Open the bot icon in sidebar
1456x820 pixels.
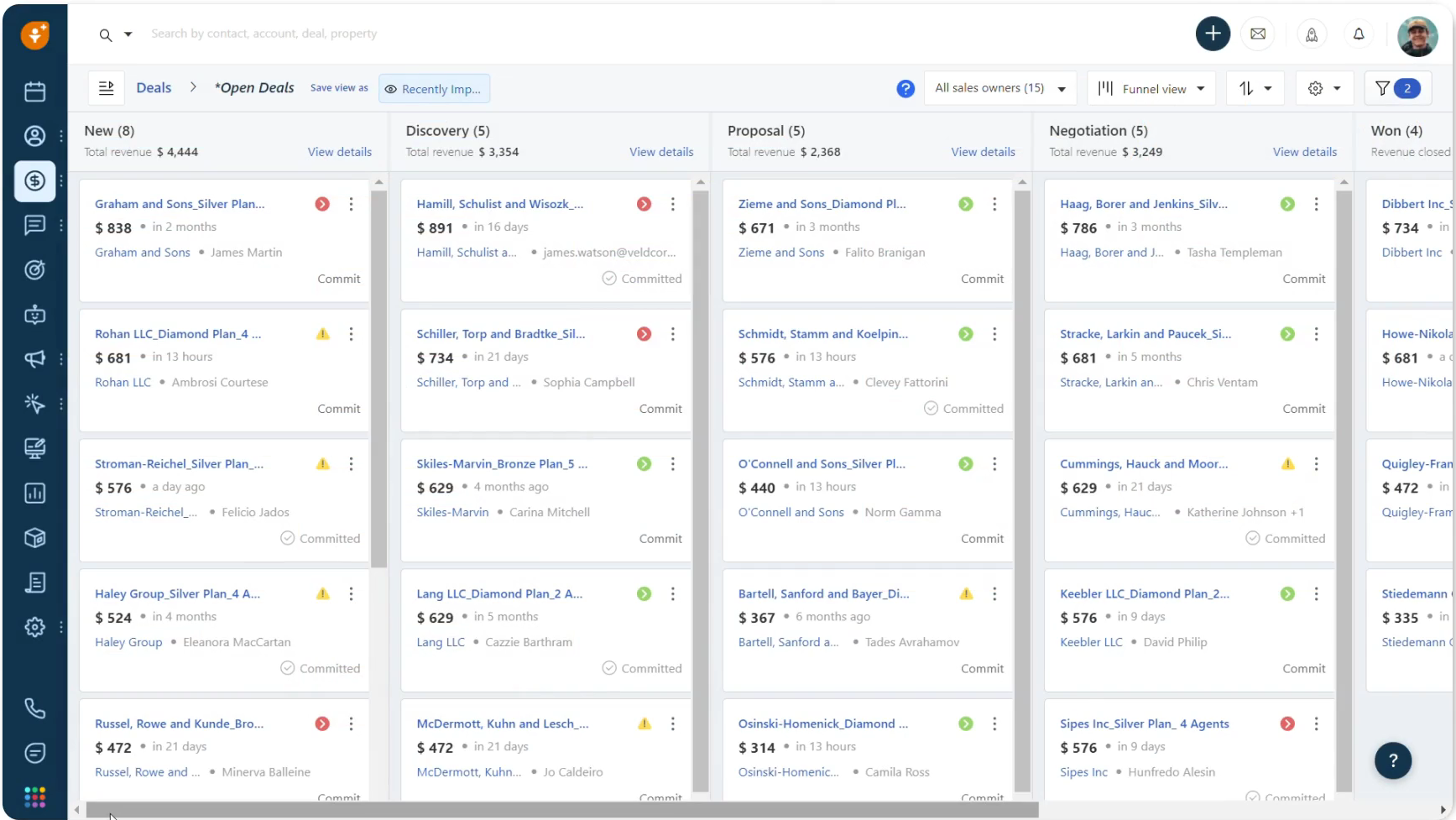(34, 315)
